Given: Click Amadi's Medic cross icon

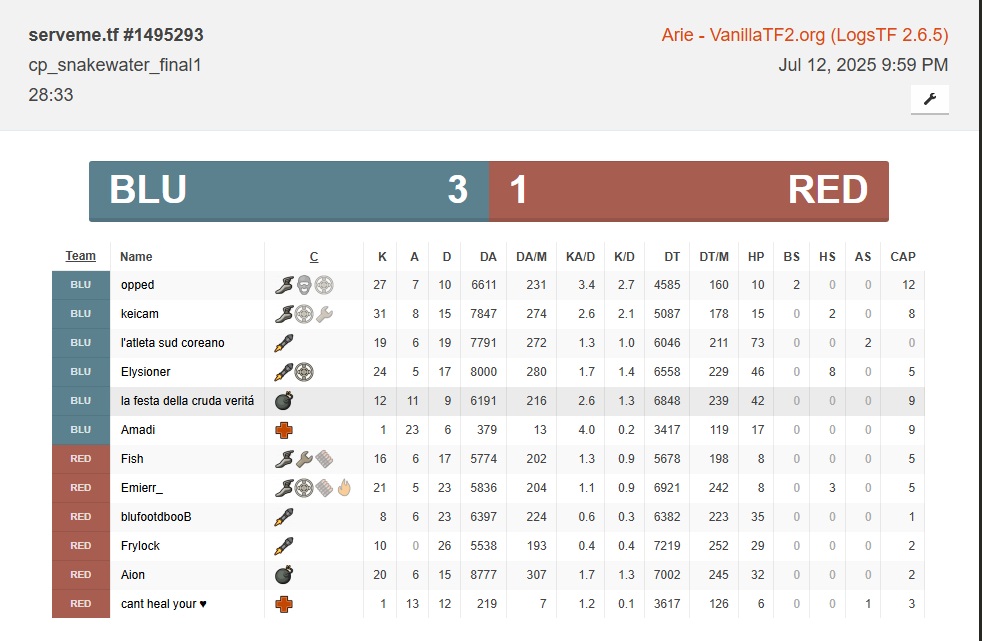Looking at the screenshot, I should click(x=284, y=430).
